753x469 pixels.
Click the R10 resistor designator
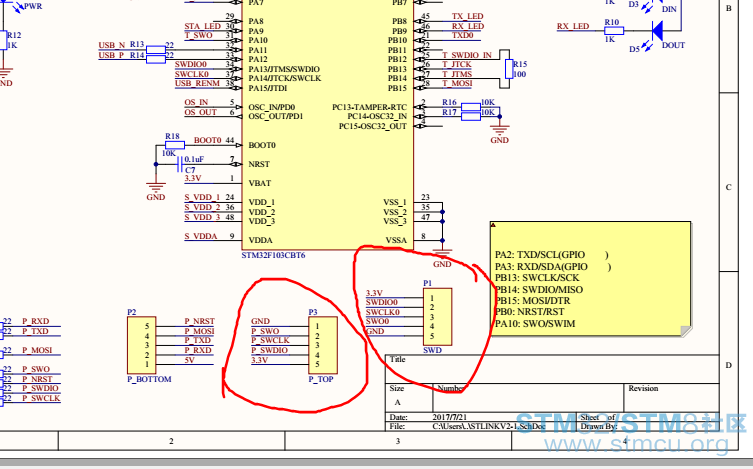click(x=612, y=22)
